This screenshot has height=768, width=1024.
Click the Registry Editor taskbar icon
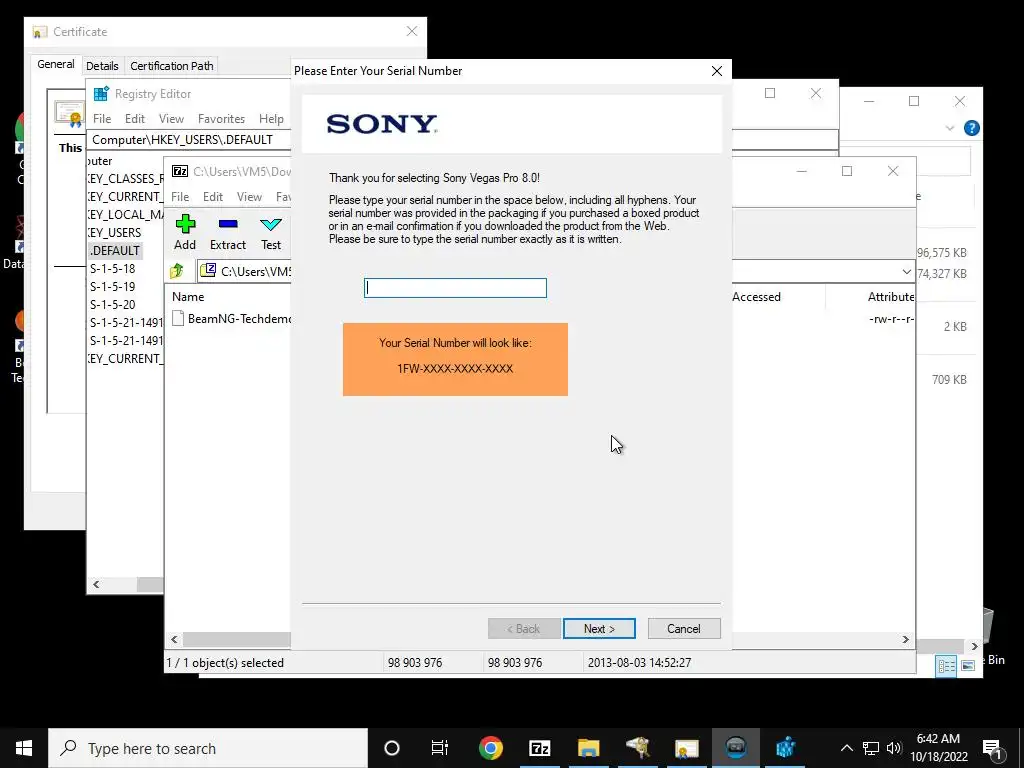[x=785, y=748]
